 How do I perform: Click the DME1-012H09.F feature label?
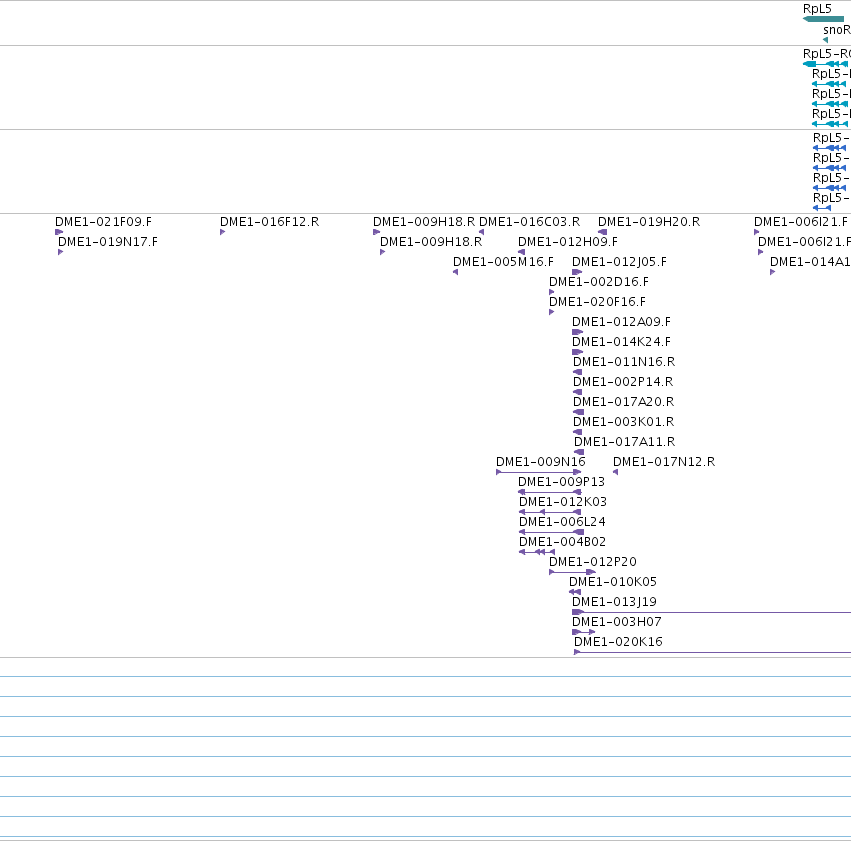[567, 242]
